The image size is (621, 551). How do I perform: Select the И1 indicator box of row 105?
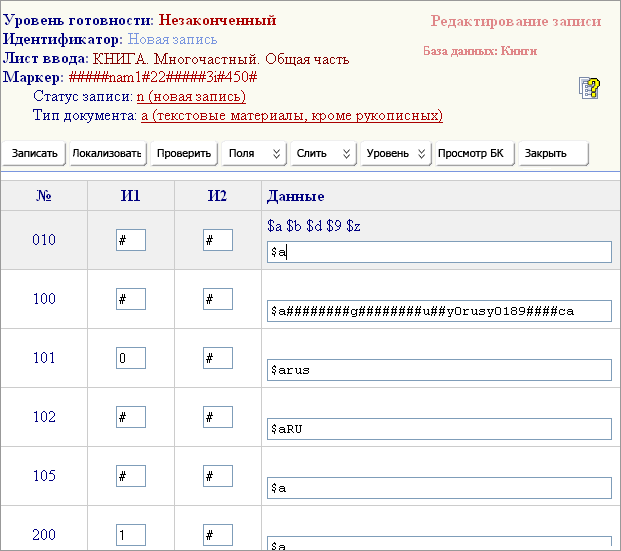tap(131, 476)
